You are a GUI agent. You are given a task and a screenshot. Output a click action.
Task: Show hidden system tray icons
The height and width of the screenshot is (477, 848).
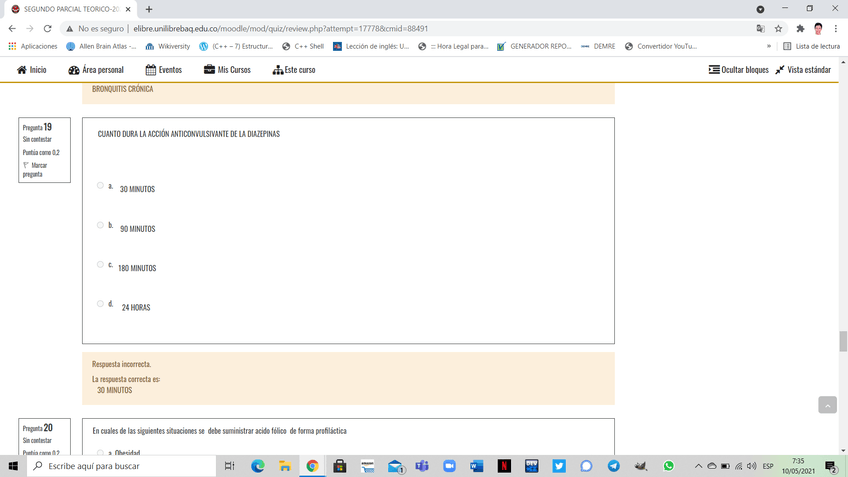(x=698, y=466)
